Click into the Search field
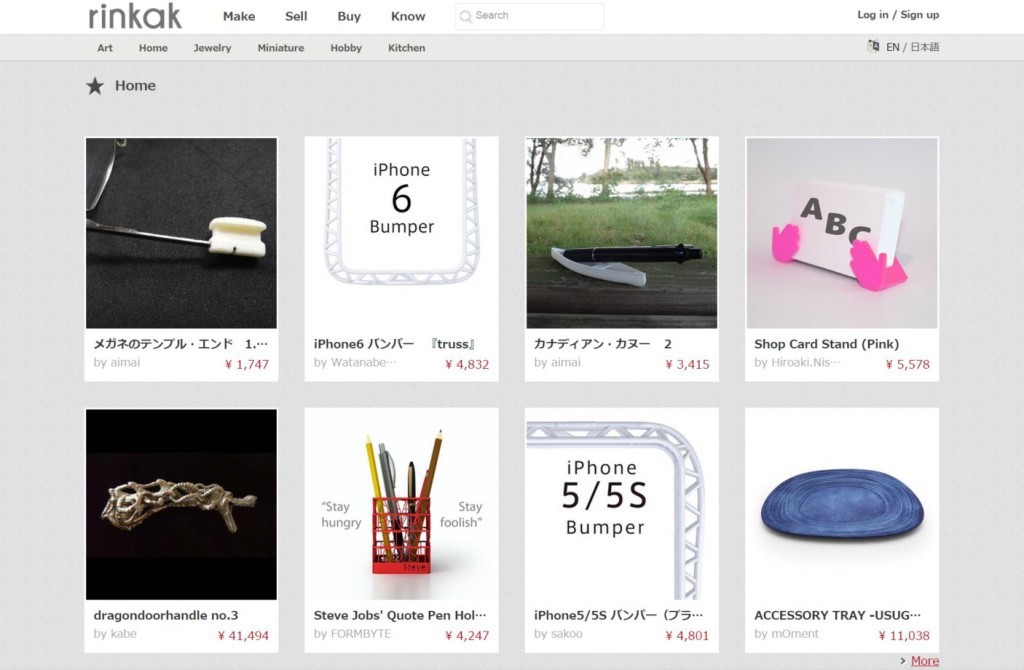The image size is (1024, 670). (x=536, y=16)
